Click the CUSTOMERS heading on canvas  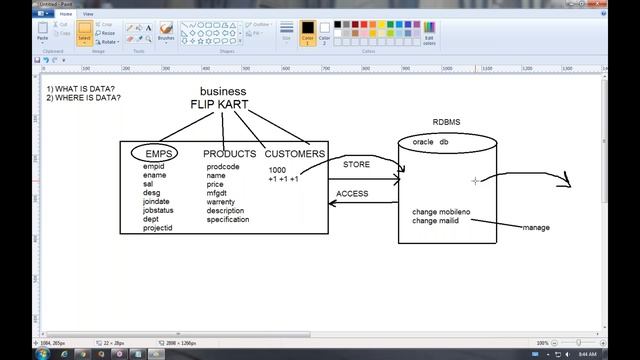(x=295, y=154)
